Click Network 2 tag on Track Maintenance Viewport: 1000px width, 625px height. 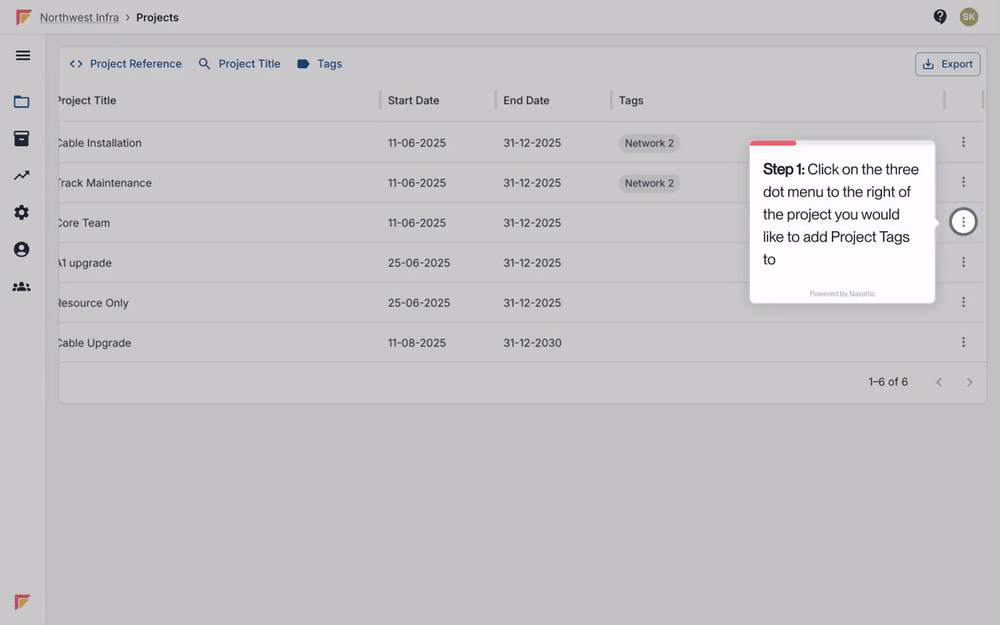tap(649, 183)
